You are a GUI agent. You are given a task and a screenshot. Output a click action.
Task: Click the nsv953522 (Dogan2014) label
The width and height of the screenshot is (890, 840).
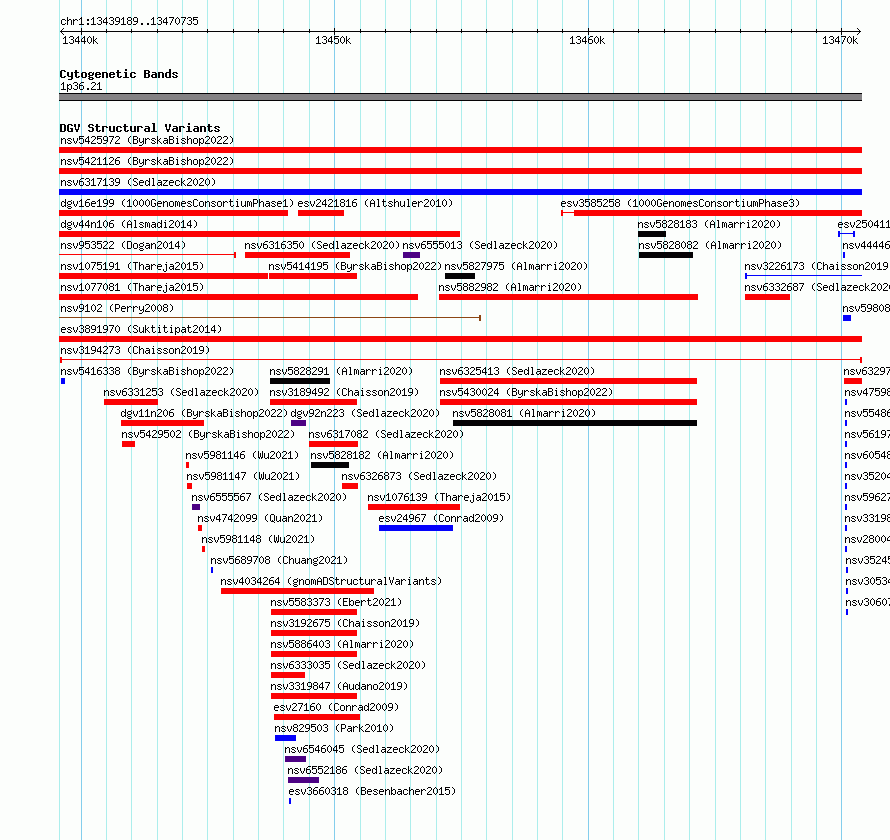pos(123,245)
